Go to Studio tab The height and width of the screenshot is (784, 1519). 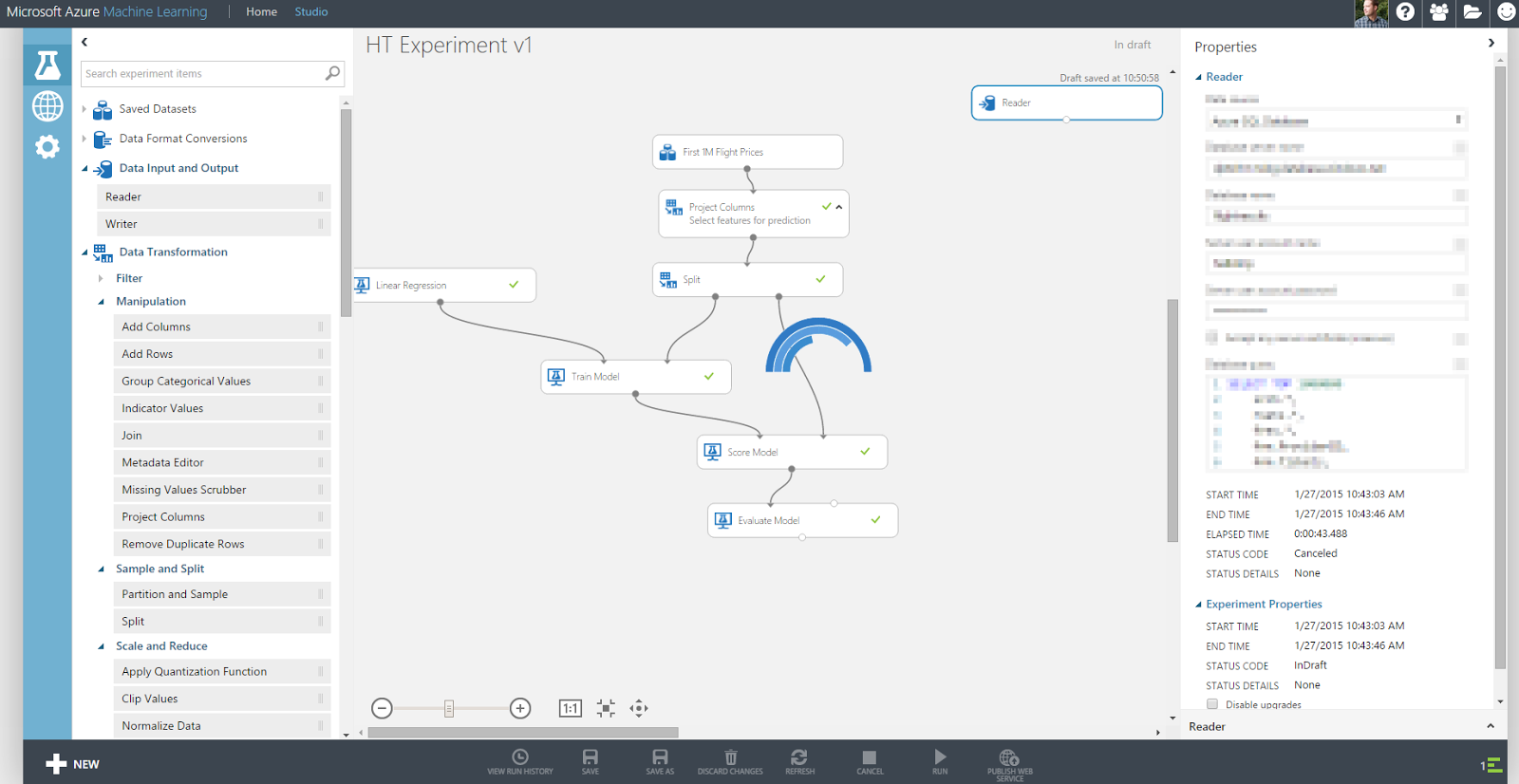tap(311, 11)
